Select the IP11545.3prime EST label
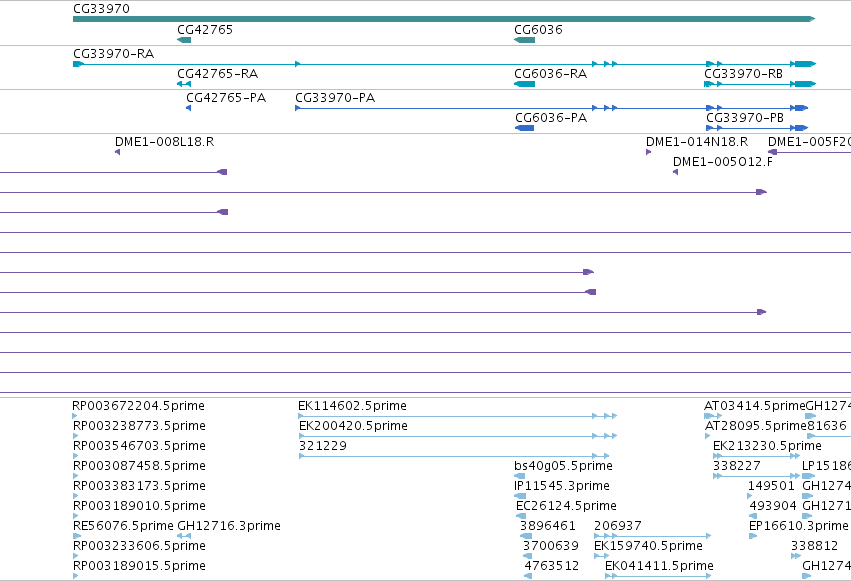851x581 pixels. 562,486
